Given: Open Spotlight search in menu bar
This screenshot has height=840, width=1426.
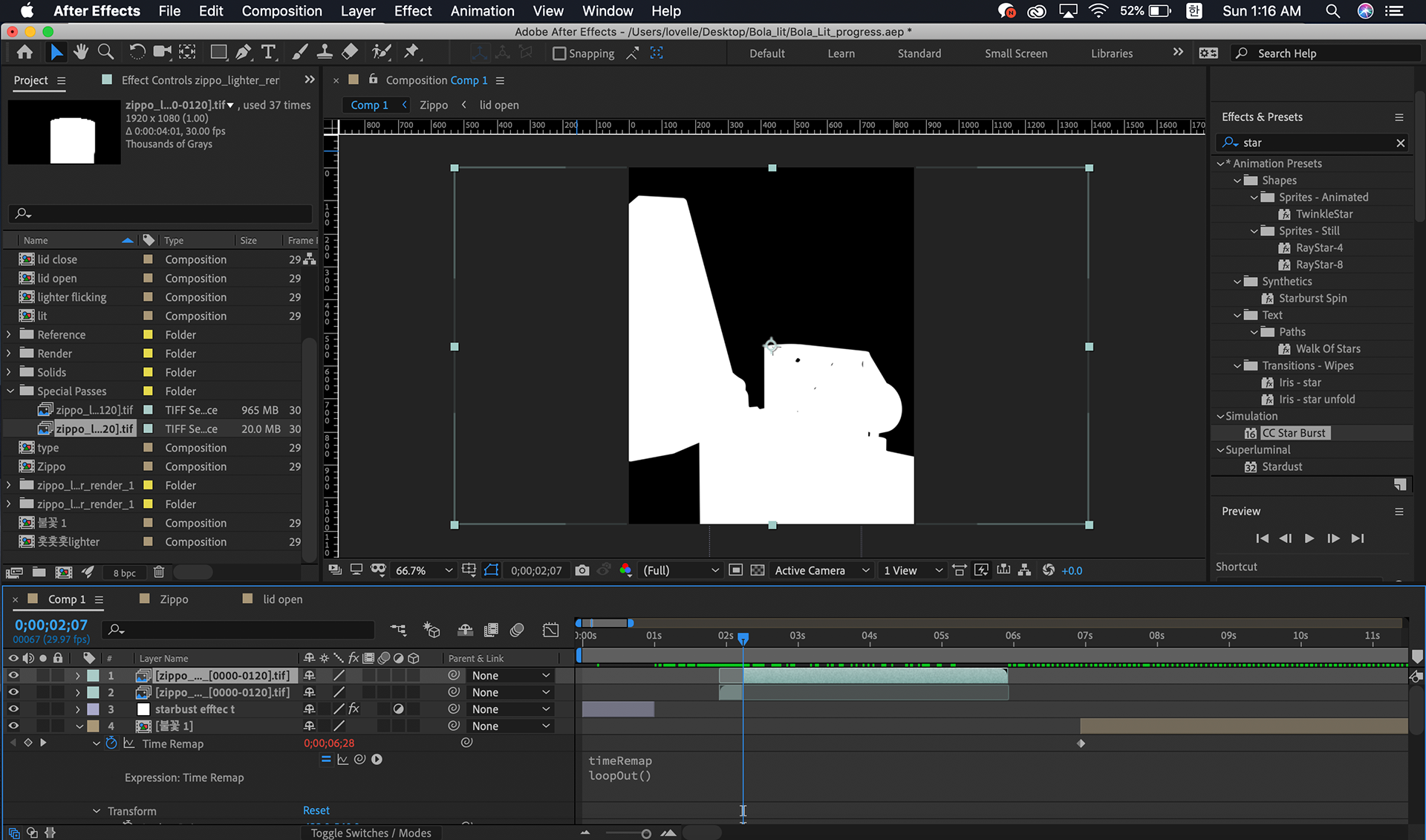Looking at the screenshot, I should [1333, 11].
